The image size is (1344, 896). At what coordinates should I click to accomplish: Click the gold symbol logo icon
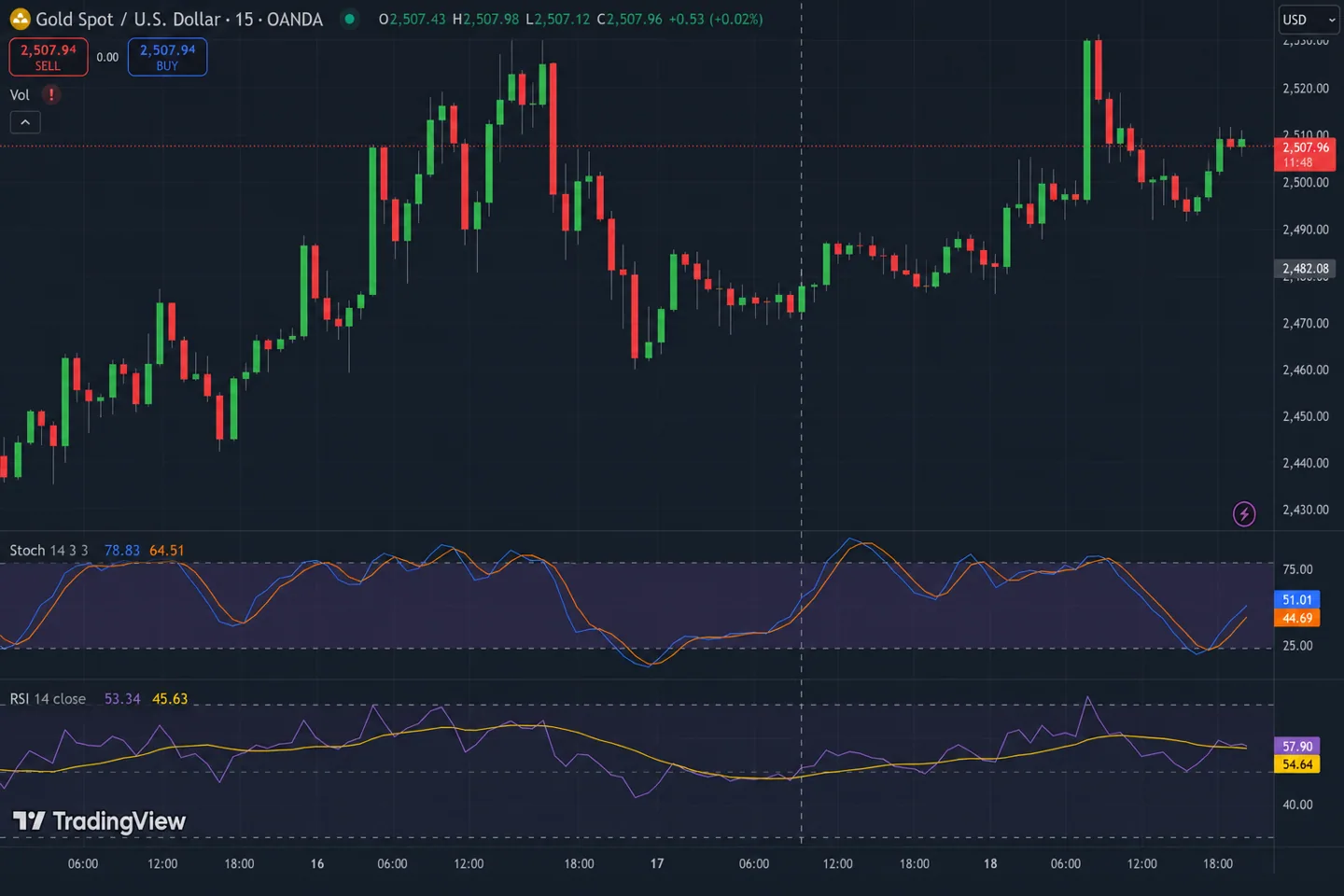point(20,19)
